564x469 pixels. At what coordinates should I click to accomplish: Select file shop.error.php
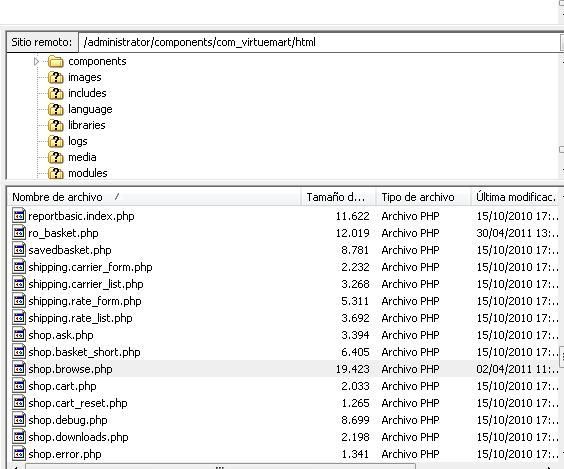(x=65, y=454)
